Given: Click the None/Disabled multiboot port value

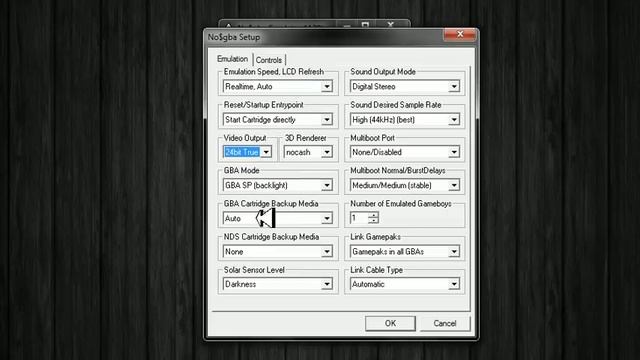Looking at the screenshot, I should coord(377,152).
